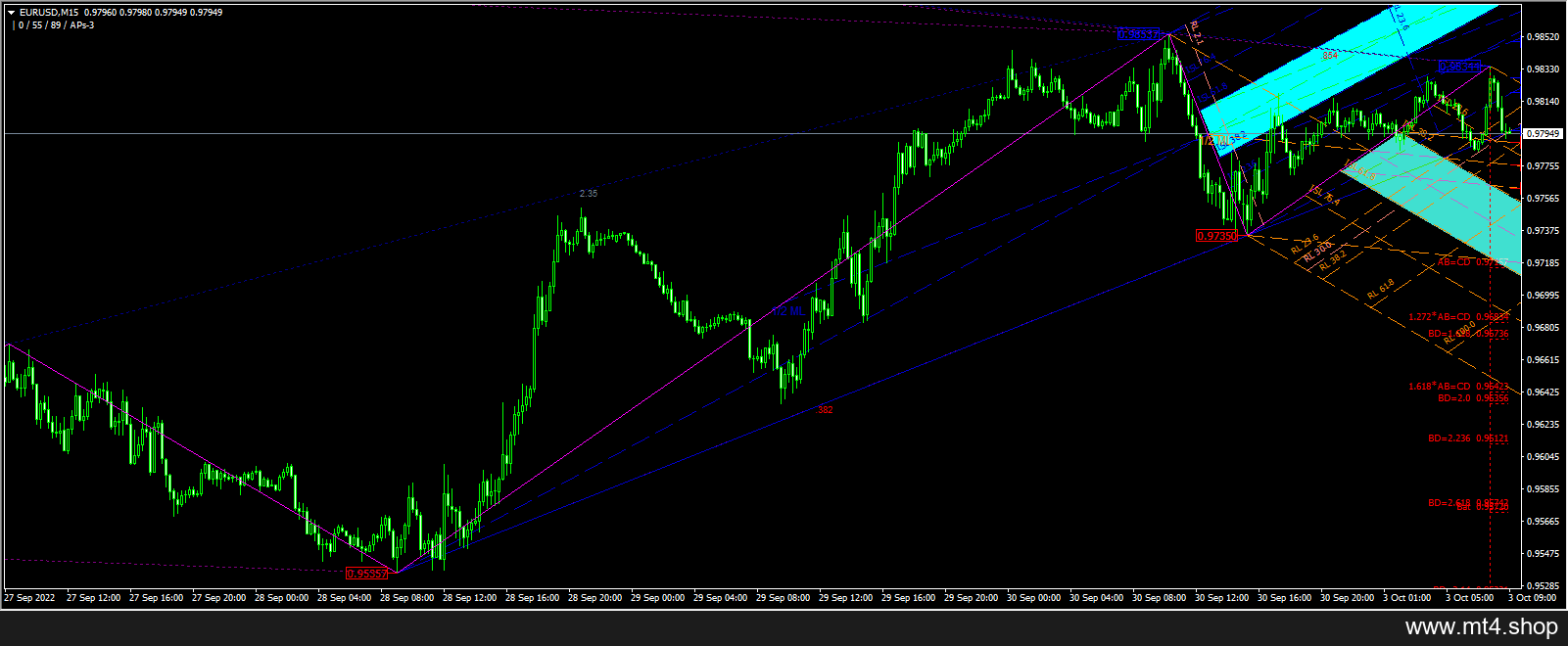Click '28 Sep 00:00' on the time axis
The width and height of the screenshot is (1568, 646).
(x=281, y=597)
